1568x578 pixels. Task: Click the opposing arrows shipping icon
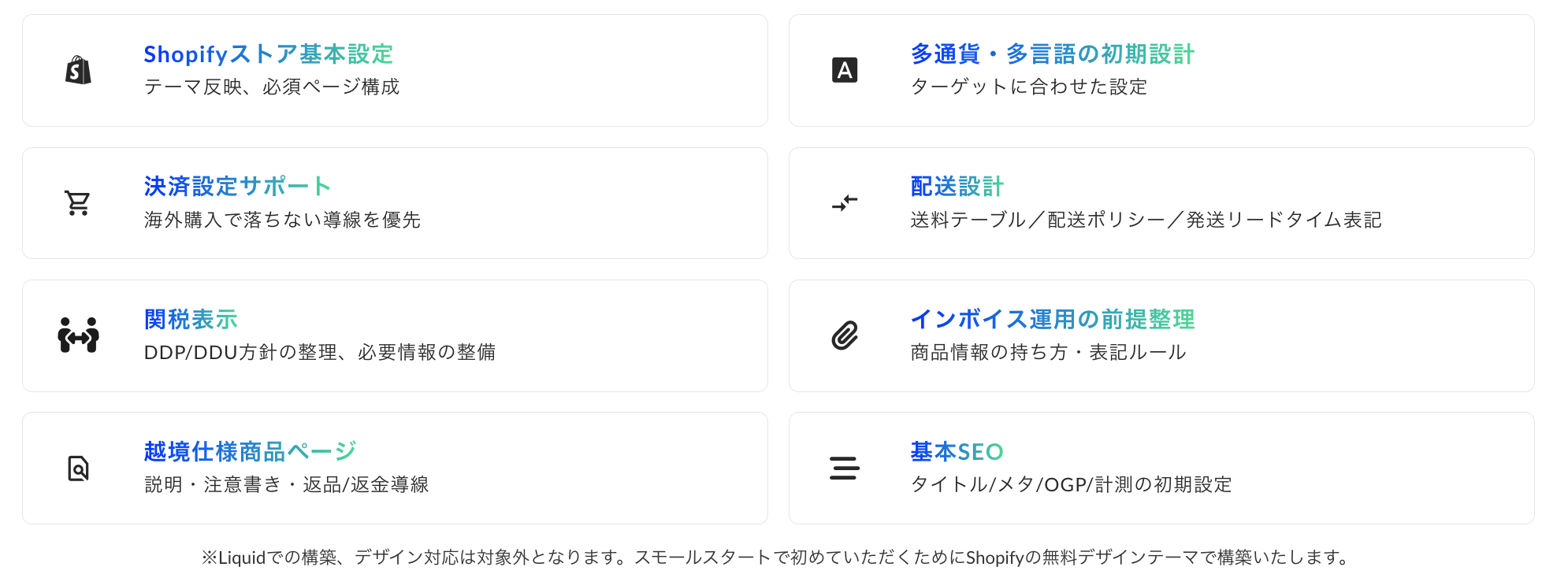click(844, 203)
